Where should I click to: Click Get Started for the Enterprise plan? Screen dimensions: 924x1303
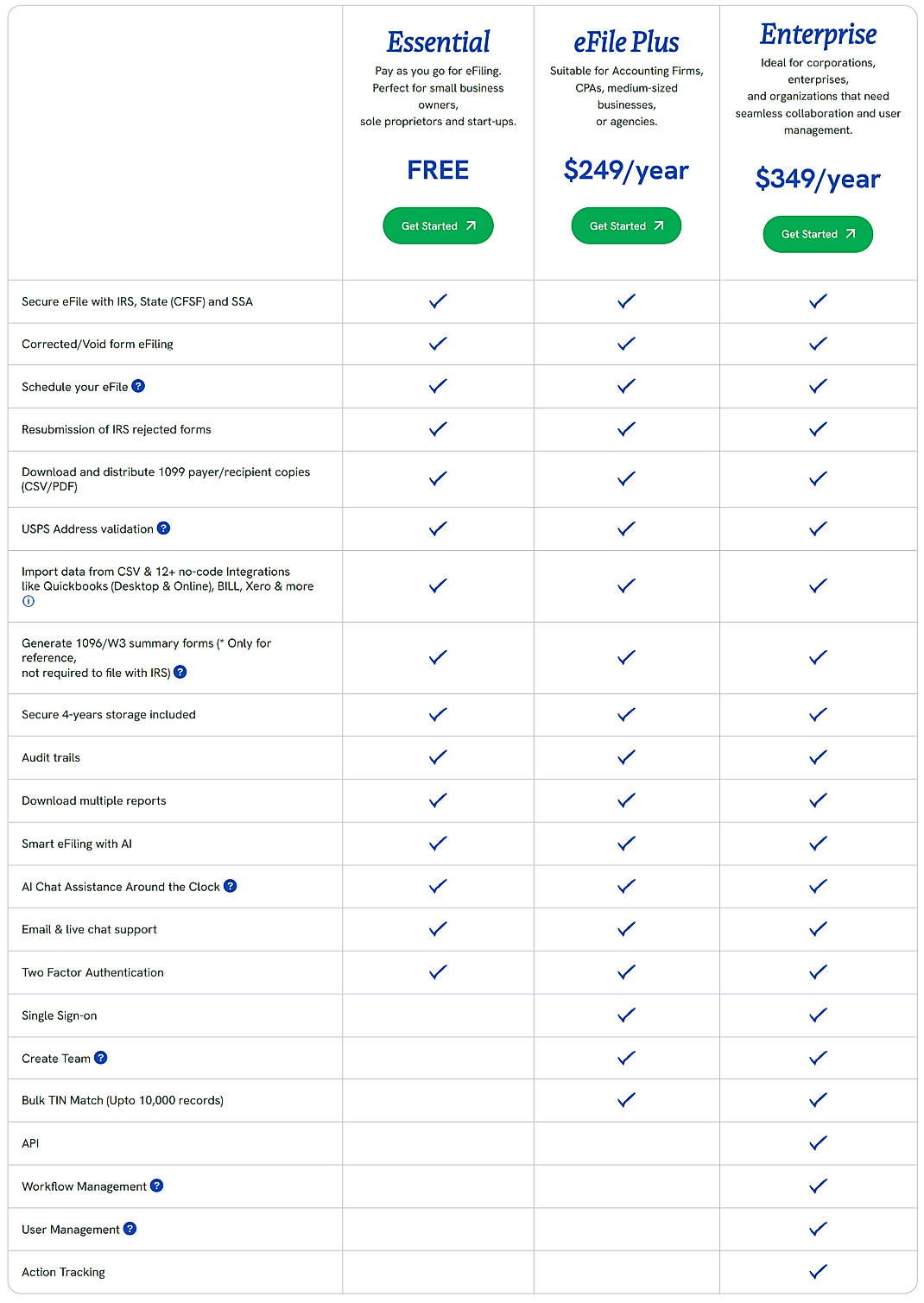(x=817, y=233)
